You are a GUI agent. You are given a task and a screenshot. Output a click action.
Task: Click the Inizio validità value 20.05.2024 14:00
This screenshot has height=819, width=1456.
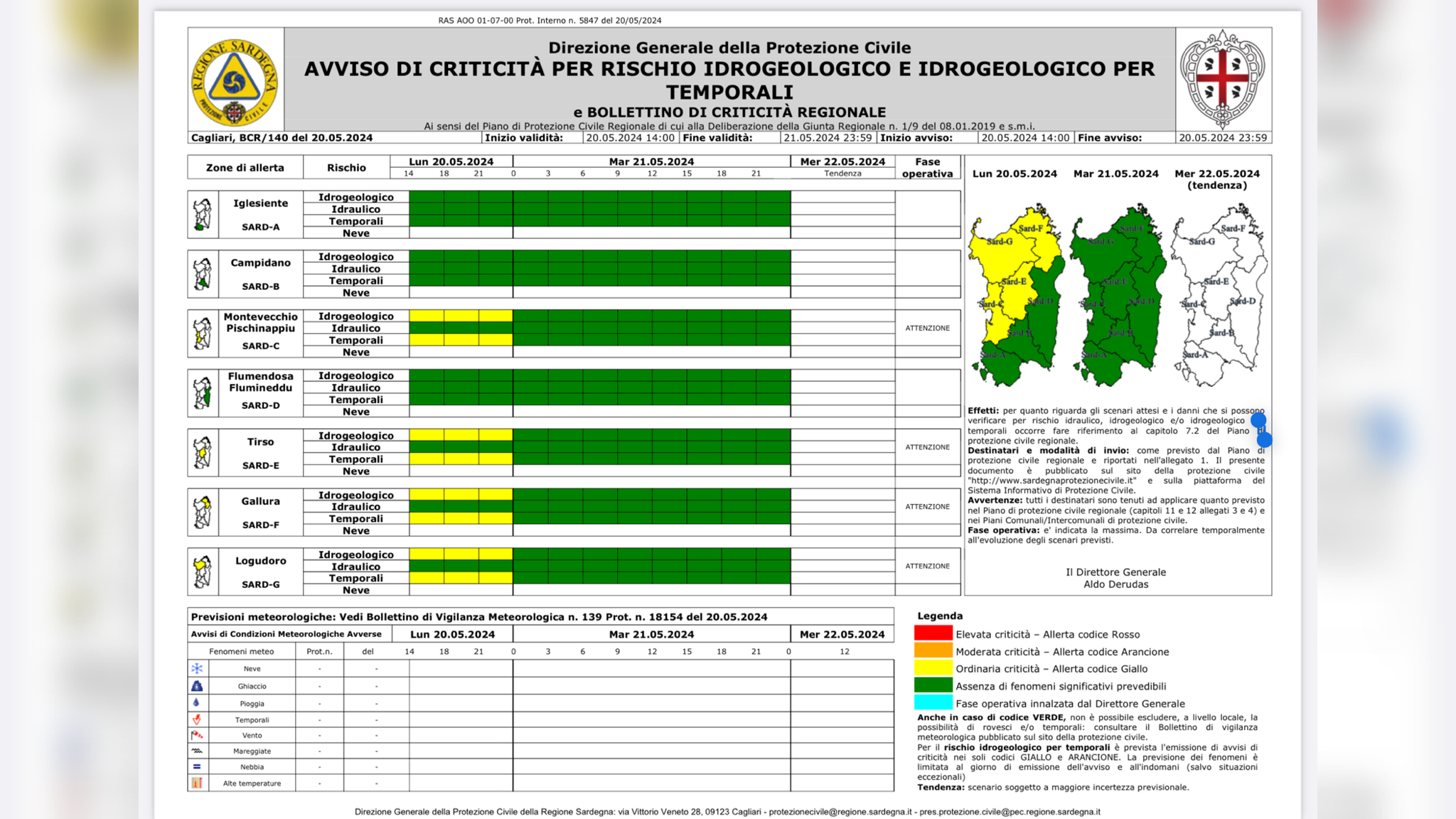(x=630, y=138)
